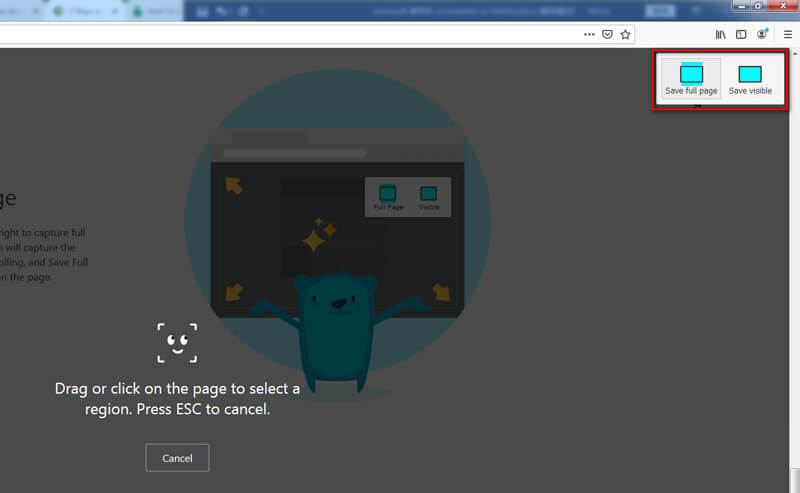Click the maximize window button
The height and width of the screenshot is (493, 800).
click(758, 6)
